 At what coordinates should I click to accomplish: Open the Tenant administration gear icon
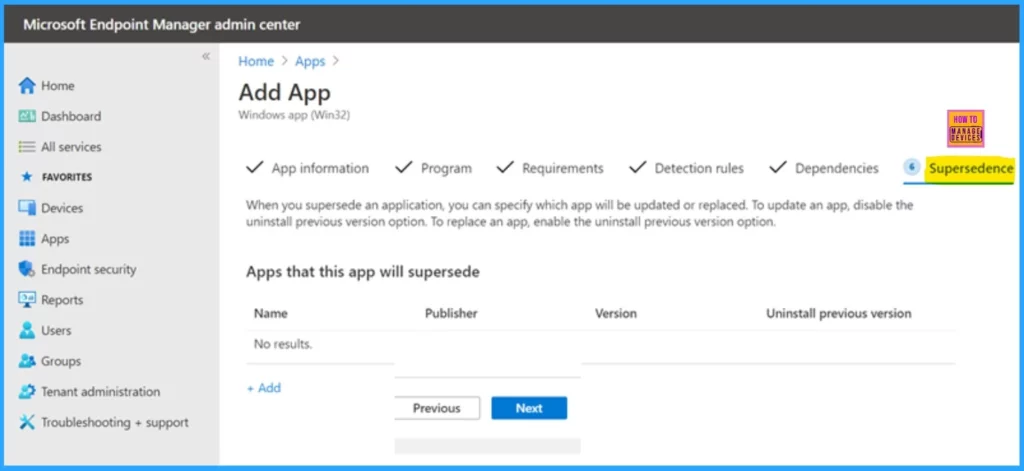(x=27, y=392)
